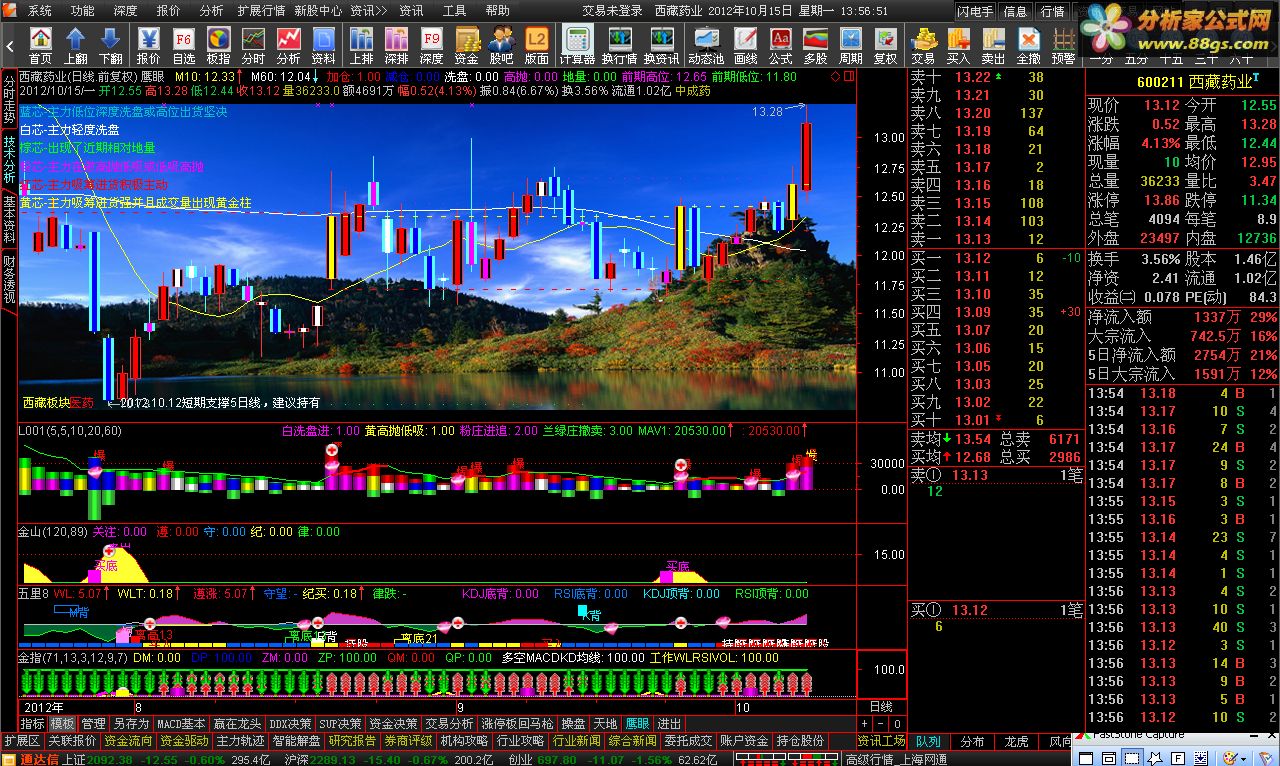Open the 板指 sector index icon
1280x766 pixels.
point(218,46)
